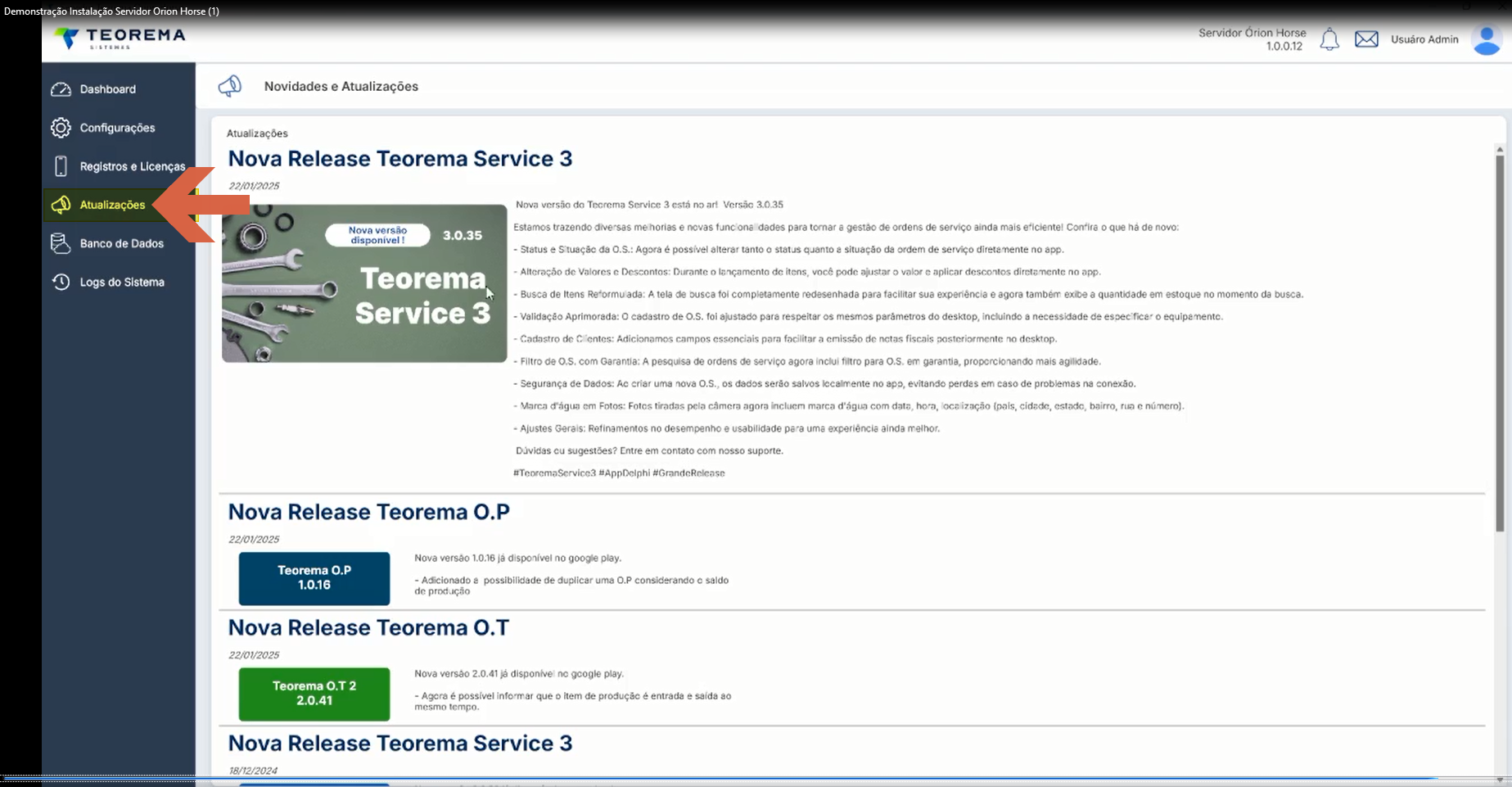Click the line Validação Aprimorada
Viewport: 1512px width, 787px height.
tap(869, 316)
